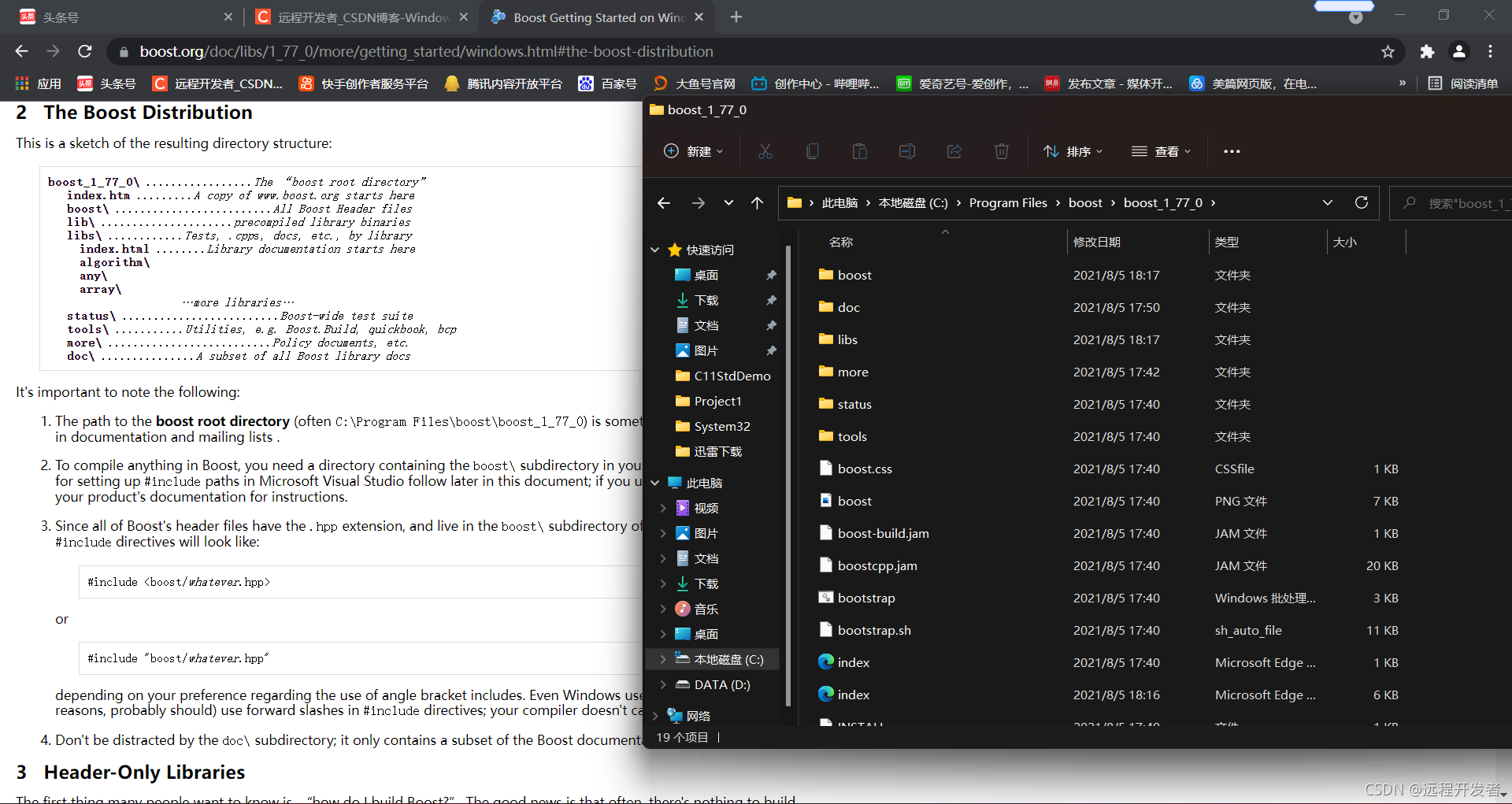Select 桌面 under quick access

tap(706, 275)
